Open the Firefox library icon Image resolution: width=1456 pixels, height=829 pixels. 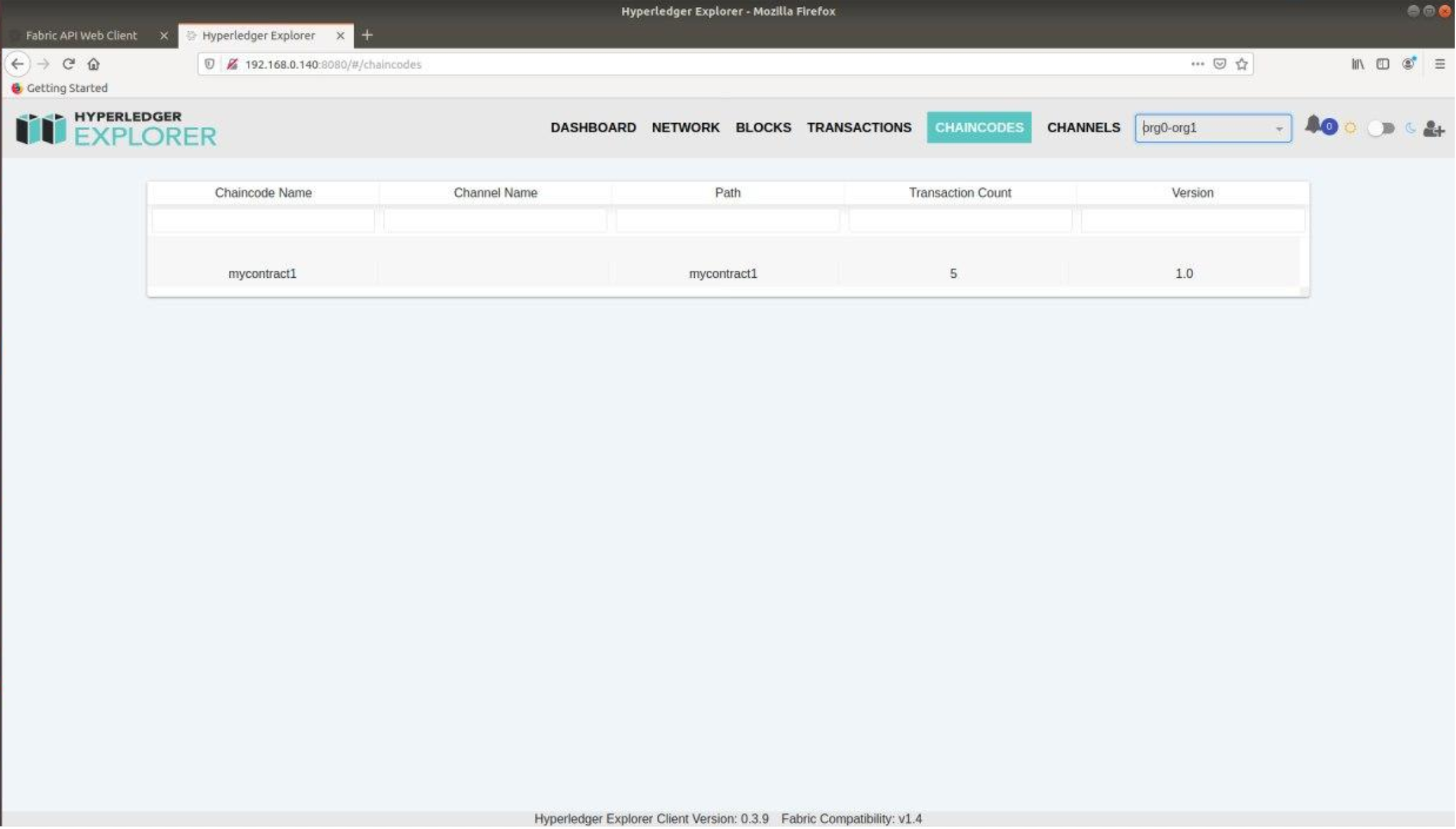coord(1358,64)
